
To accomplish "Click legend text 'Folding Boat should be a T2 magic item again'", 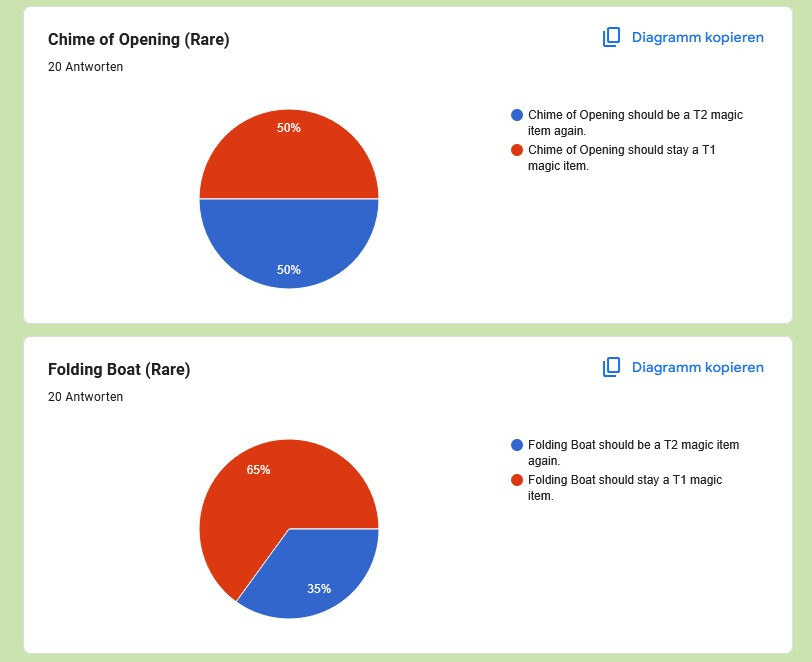I will tap(633, 453).
